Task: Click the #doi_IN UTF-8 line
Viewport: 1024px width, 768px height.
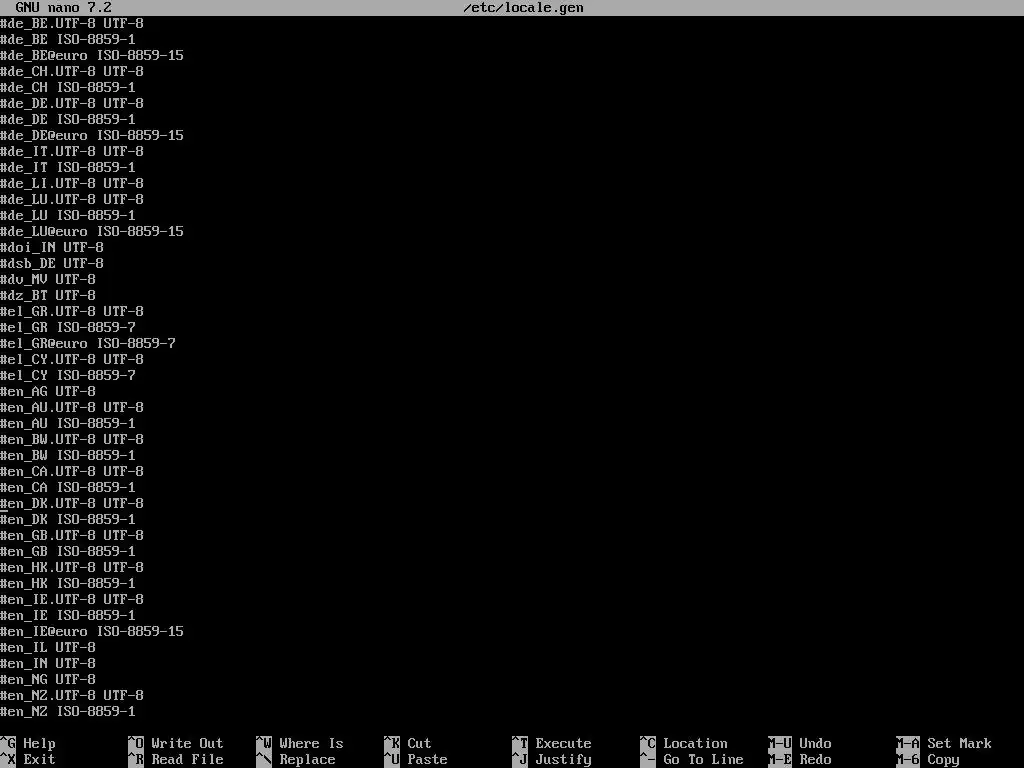Action: tap(52, 248)
